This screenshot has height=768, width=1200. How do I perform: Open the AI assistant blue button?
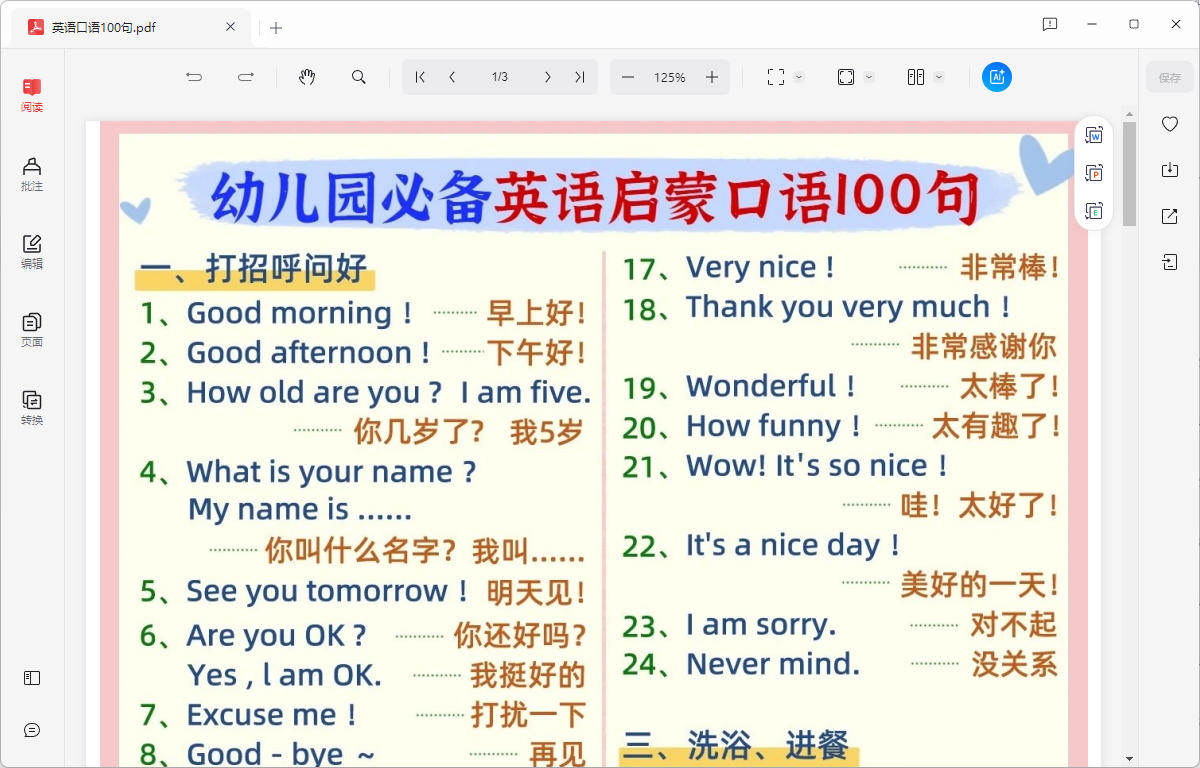(997, 77)
